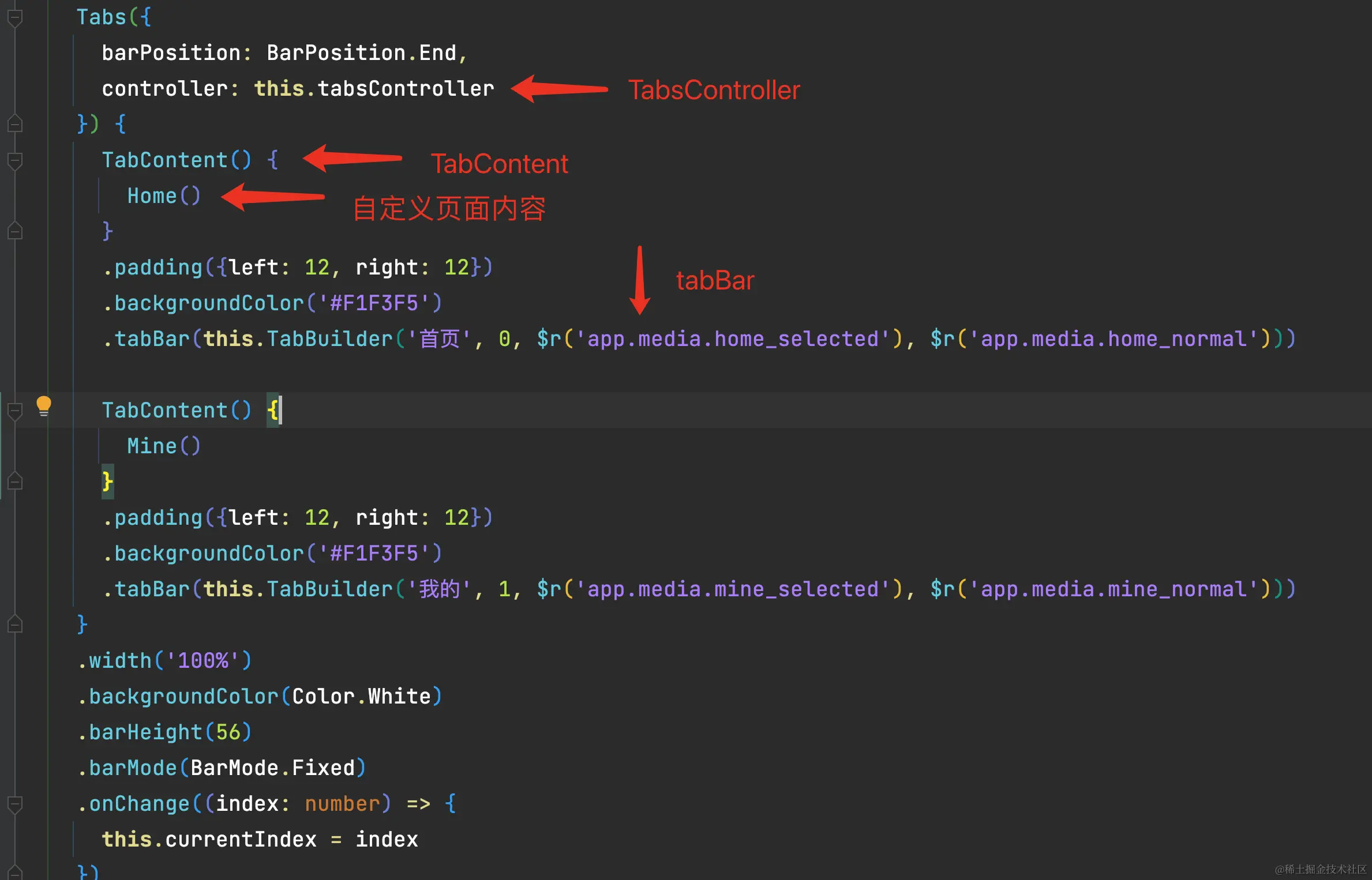Fold the TabContent block containing Home()

pyautogui.click(x=15, y=161)
